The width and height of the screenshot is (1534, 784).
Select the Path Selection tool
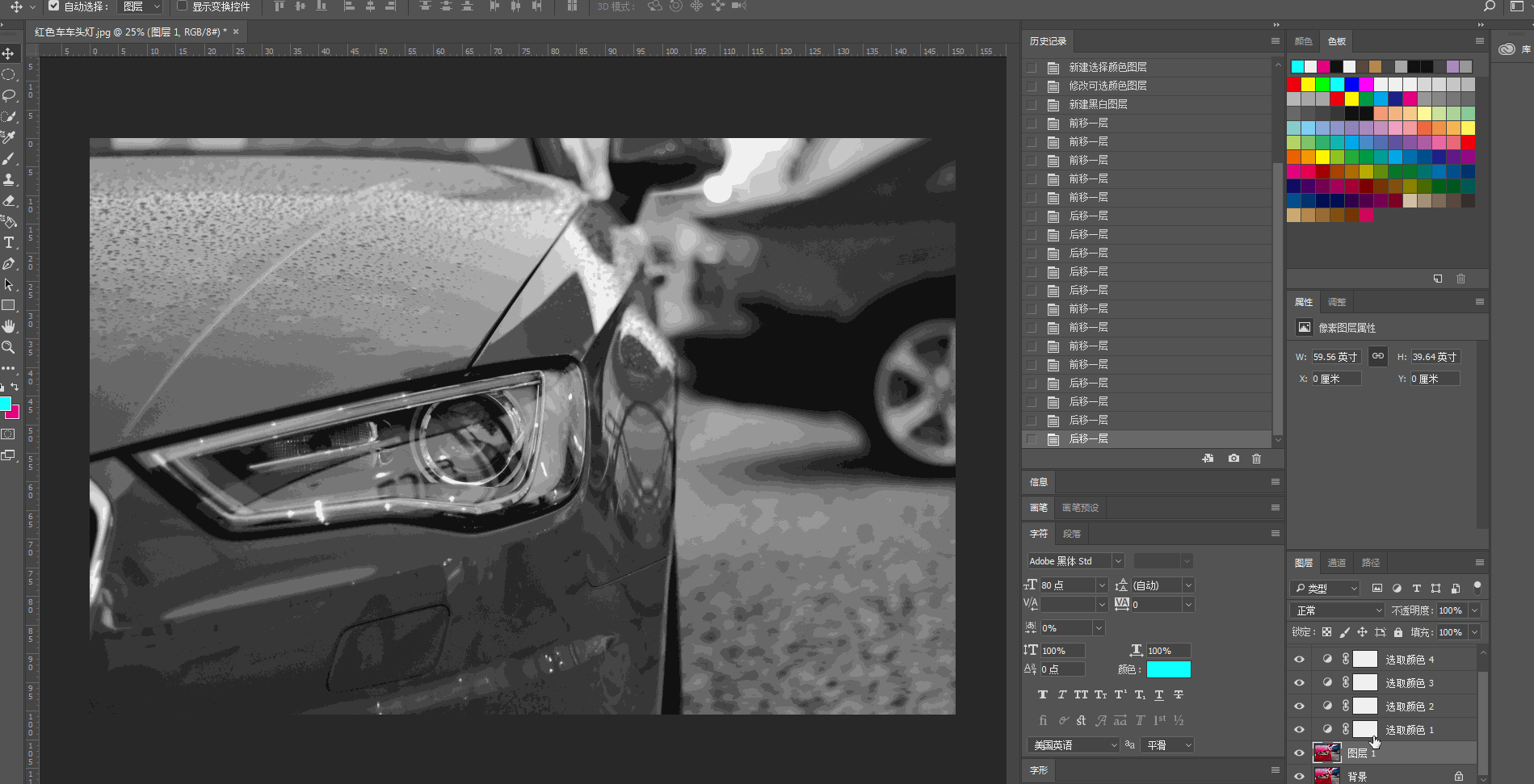[9, 284]
